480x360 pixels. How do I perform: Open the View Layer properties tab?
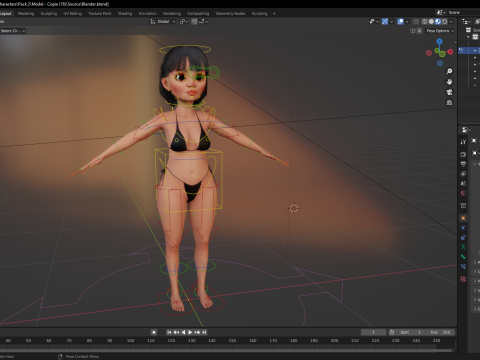coord(463,174)
